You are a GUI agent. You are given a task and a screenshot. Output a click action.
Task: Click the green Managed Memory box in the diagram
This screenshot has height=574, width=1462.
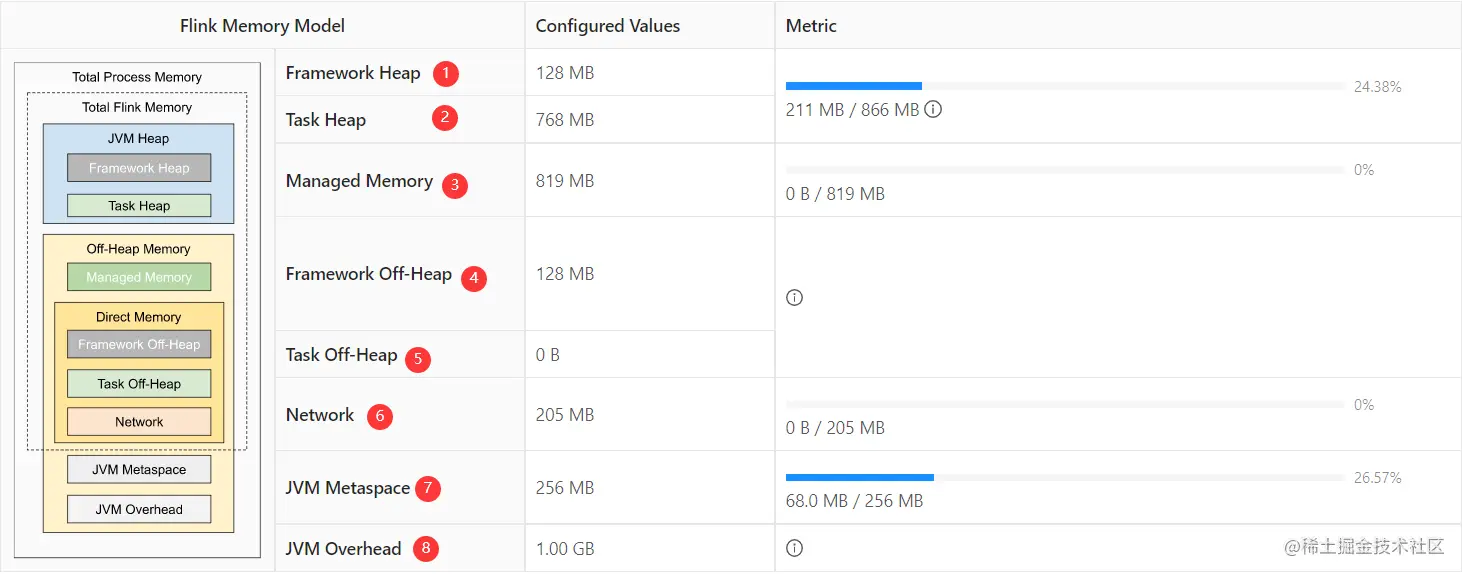point(139,277)
